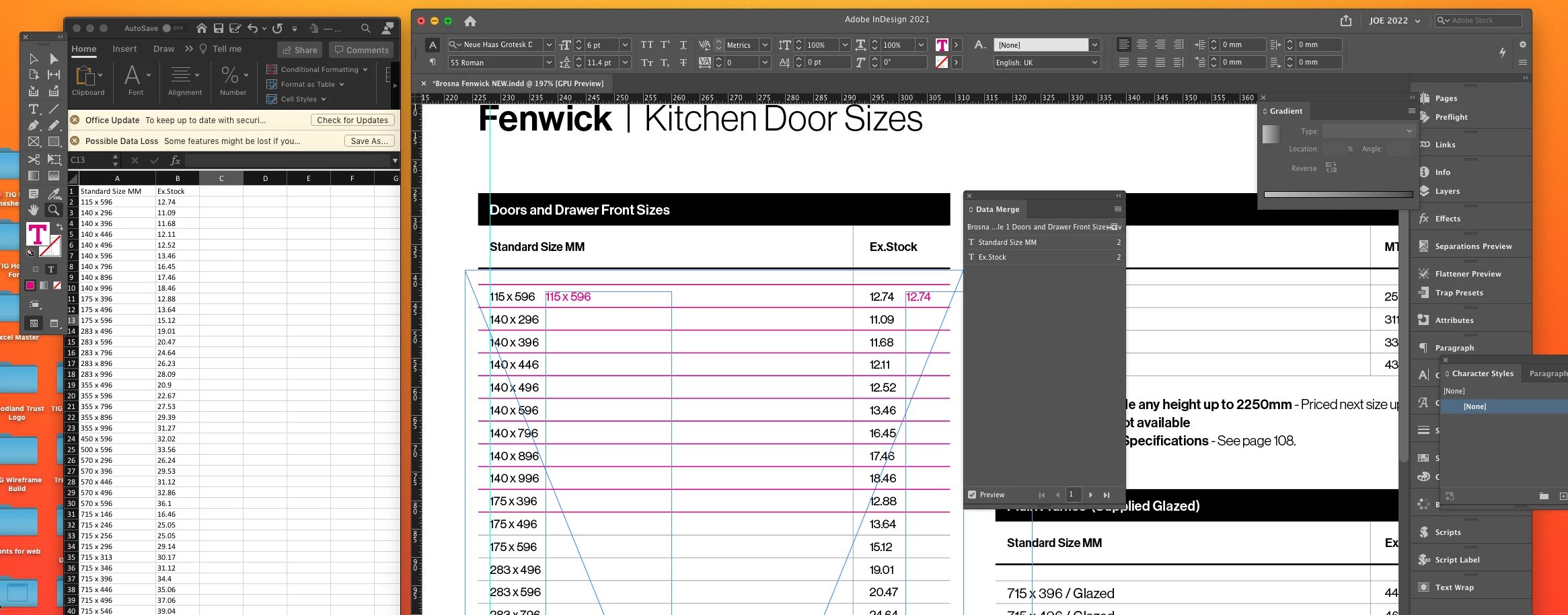Open the Layers panel
The width and height of the screenshot is (1568, 615).
[x=1446, y=191]
